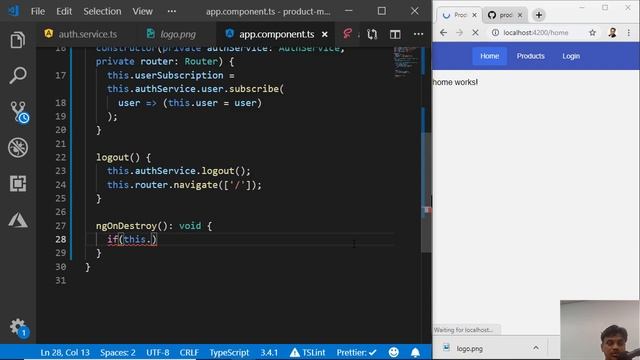Change line endings via CRLF item
Viewport: 640px width, 360px height.
[x=189, y=352]
